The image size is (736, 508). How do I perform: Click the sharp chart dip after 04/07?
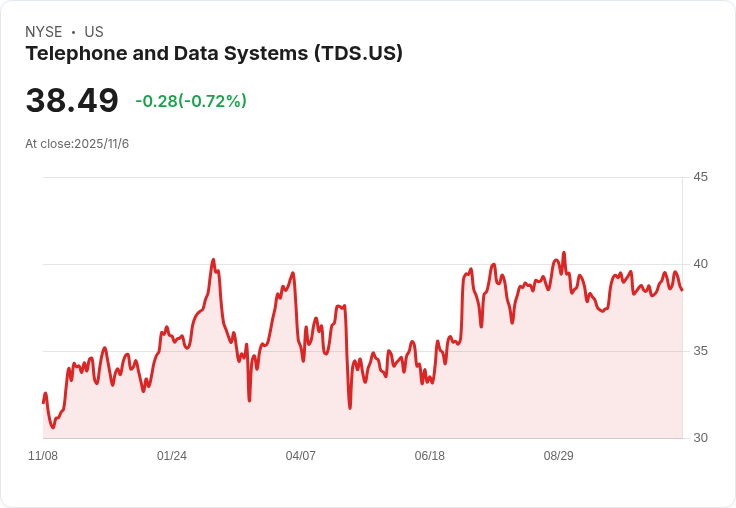tap(350, 408)
